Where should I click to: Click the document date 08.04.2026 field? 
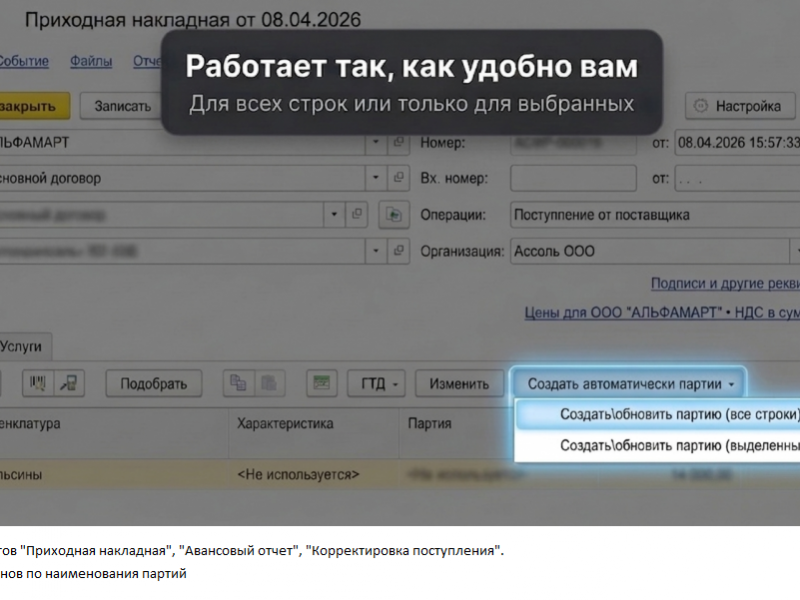pos(737,142)
